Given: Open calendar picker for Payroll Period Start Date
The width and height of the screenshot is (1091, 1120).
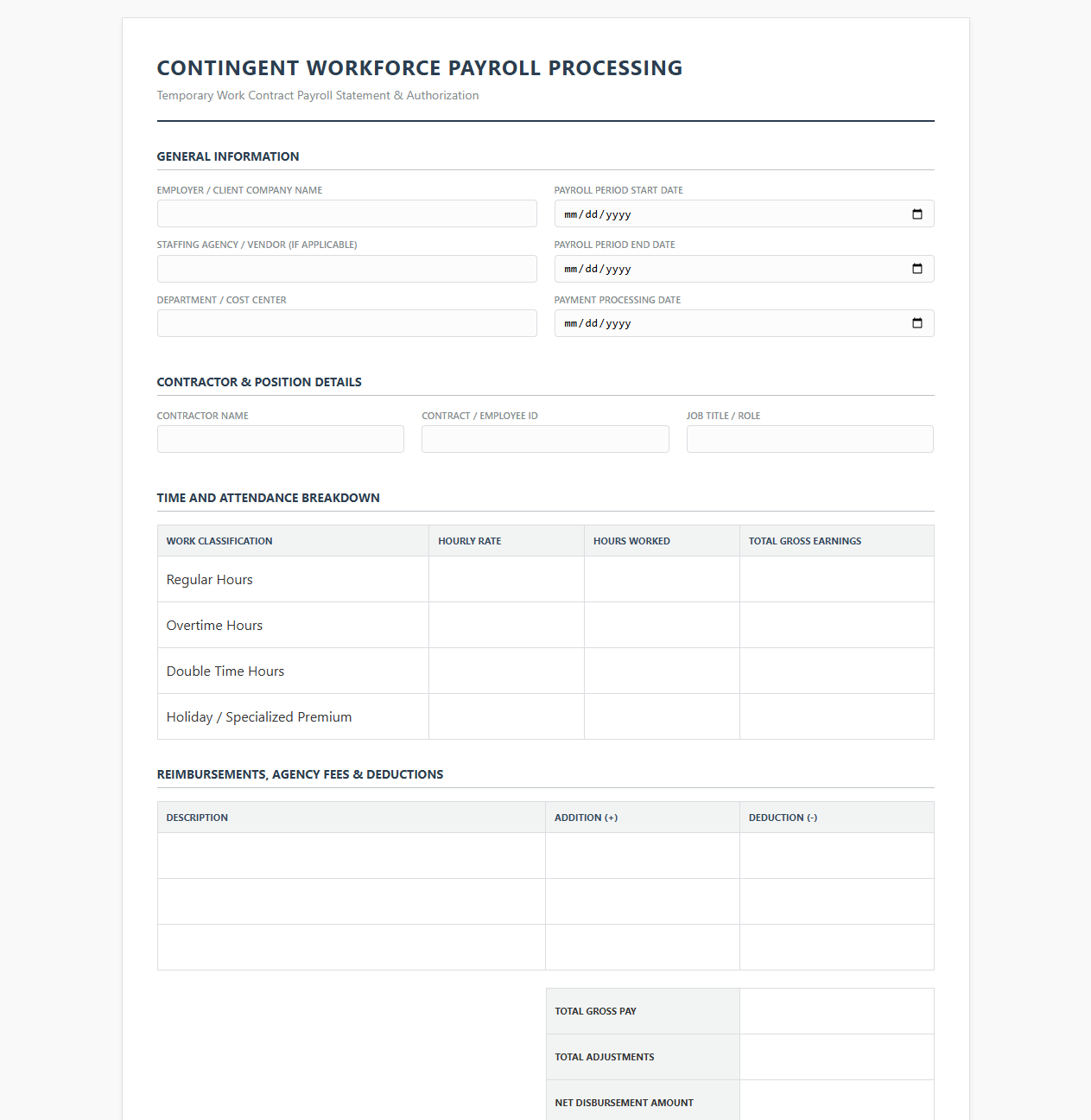Looking at the screenshot, I should [x=917, y=214].
